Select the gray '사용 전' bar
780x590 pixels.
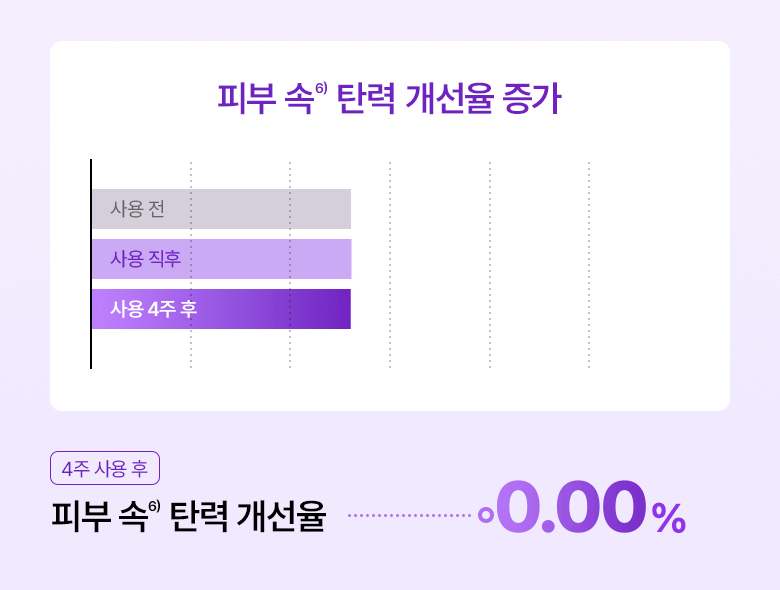[221, 209]
